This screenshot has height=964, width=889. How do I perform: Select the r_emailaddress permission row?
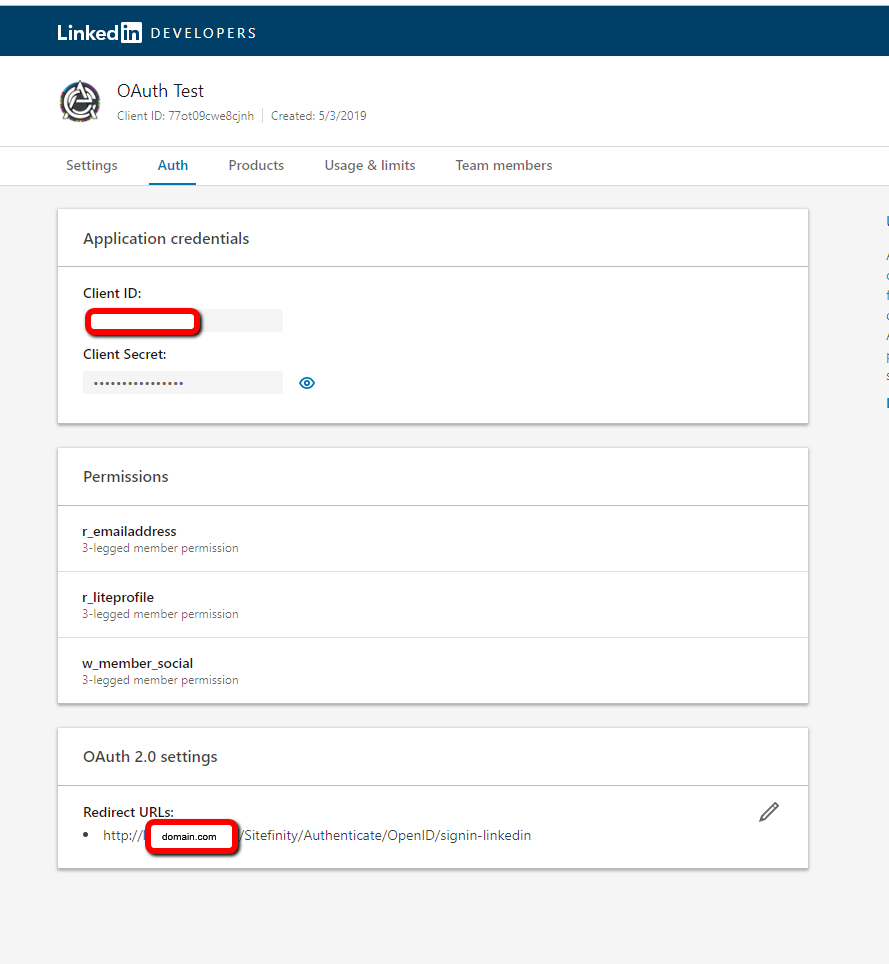(x=433, y=539)
